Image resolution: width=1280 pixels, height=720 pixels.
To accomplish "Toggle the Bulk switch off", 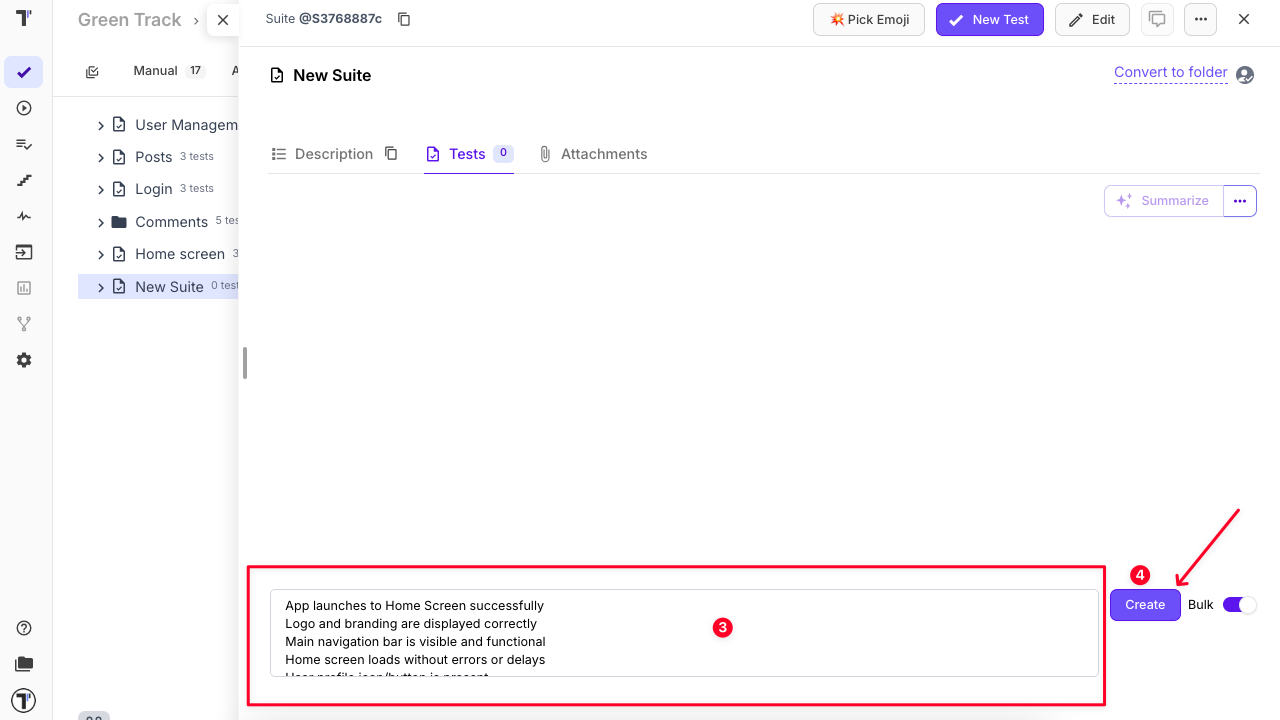I will (1239, 605).
